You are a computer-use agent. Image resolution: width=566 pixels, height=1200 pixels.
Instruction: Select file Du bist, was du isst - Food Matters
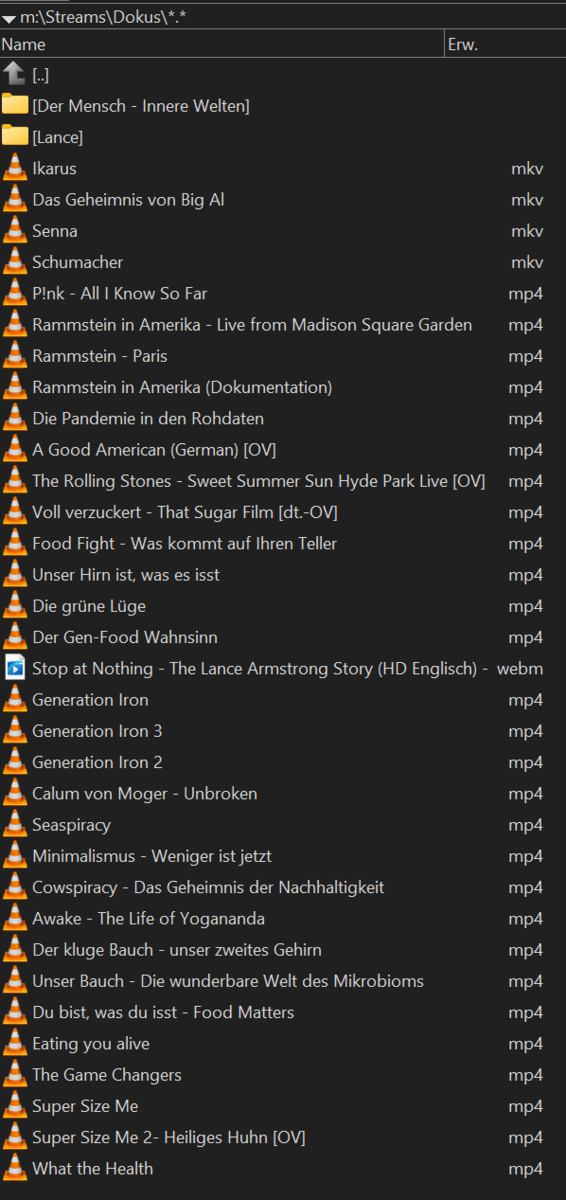(163, 1012)
